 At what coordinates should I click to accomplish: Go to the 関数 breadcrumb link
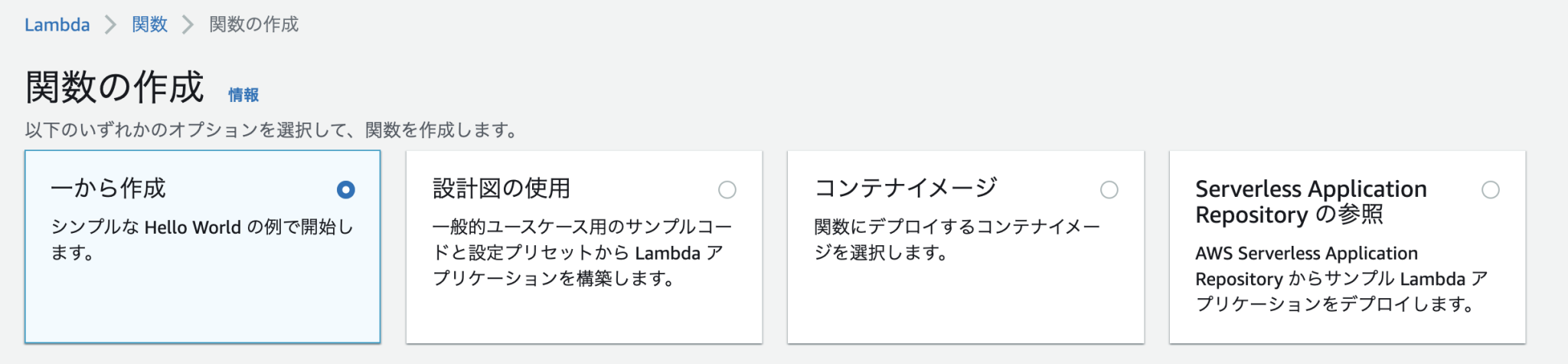[149, 25]
